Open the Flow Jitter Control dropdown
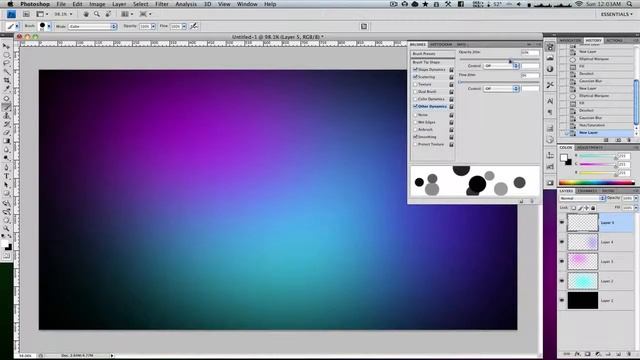 coord(501,89)
